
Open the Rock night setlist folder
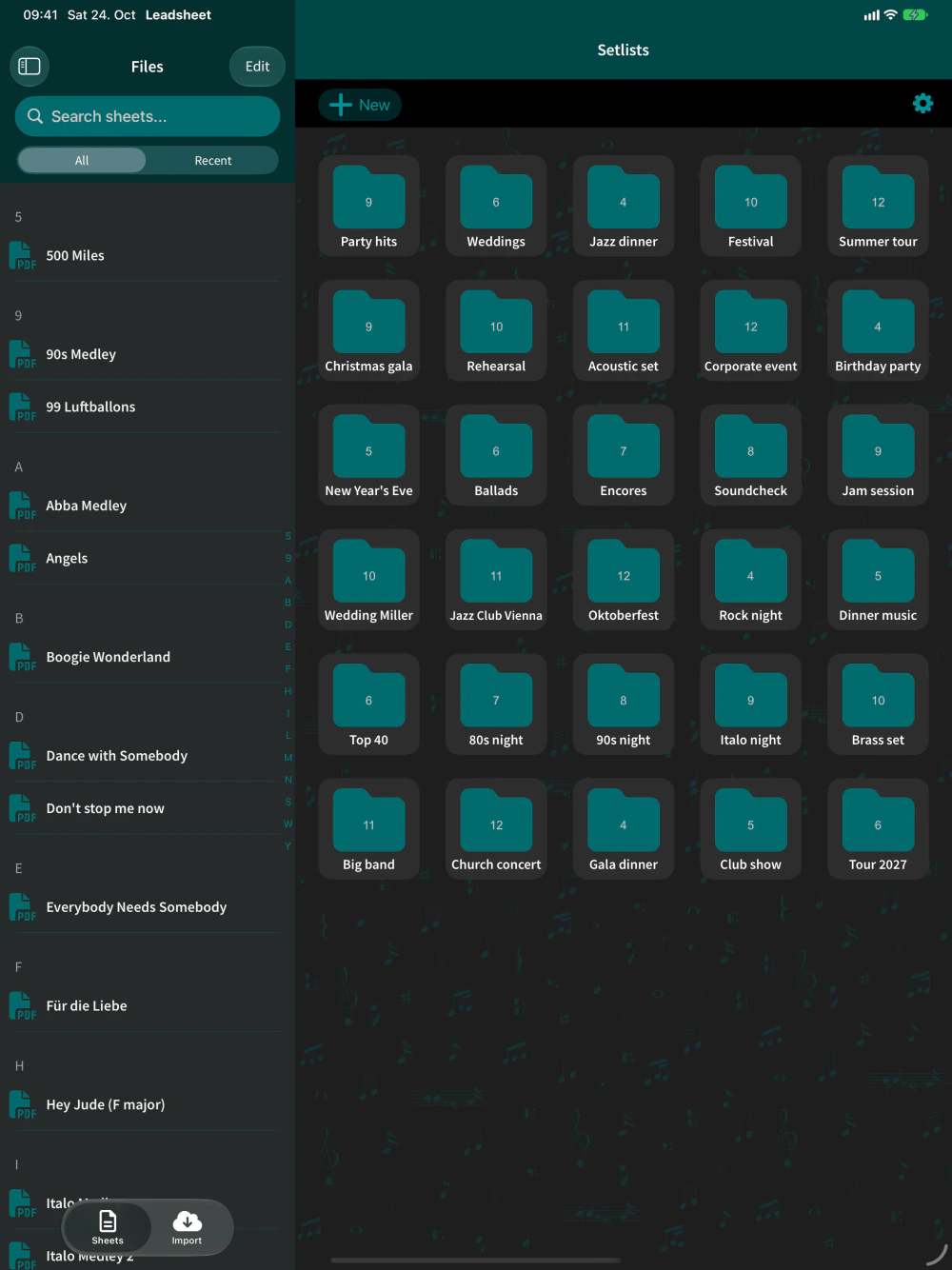(x=751, y=581)
